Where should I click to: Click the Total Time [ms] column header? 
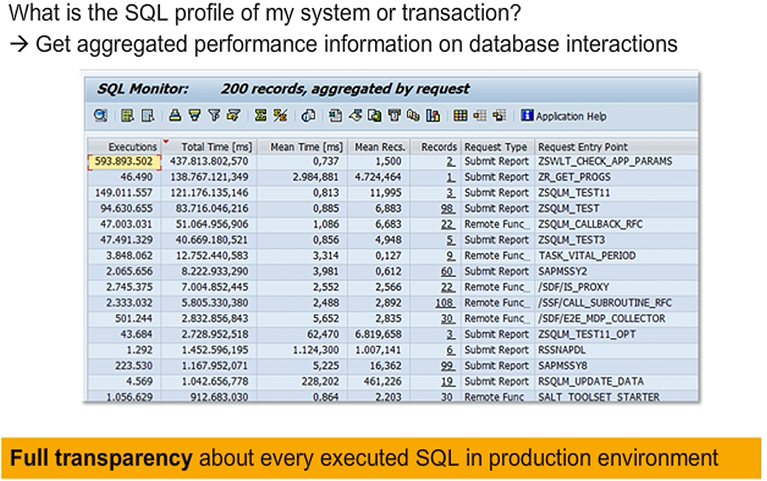pos(208,146)
